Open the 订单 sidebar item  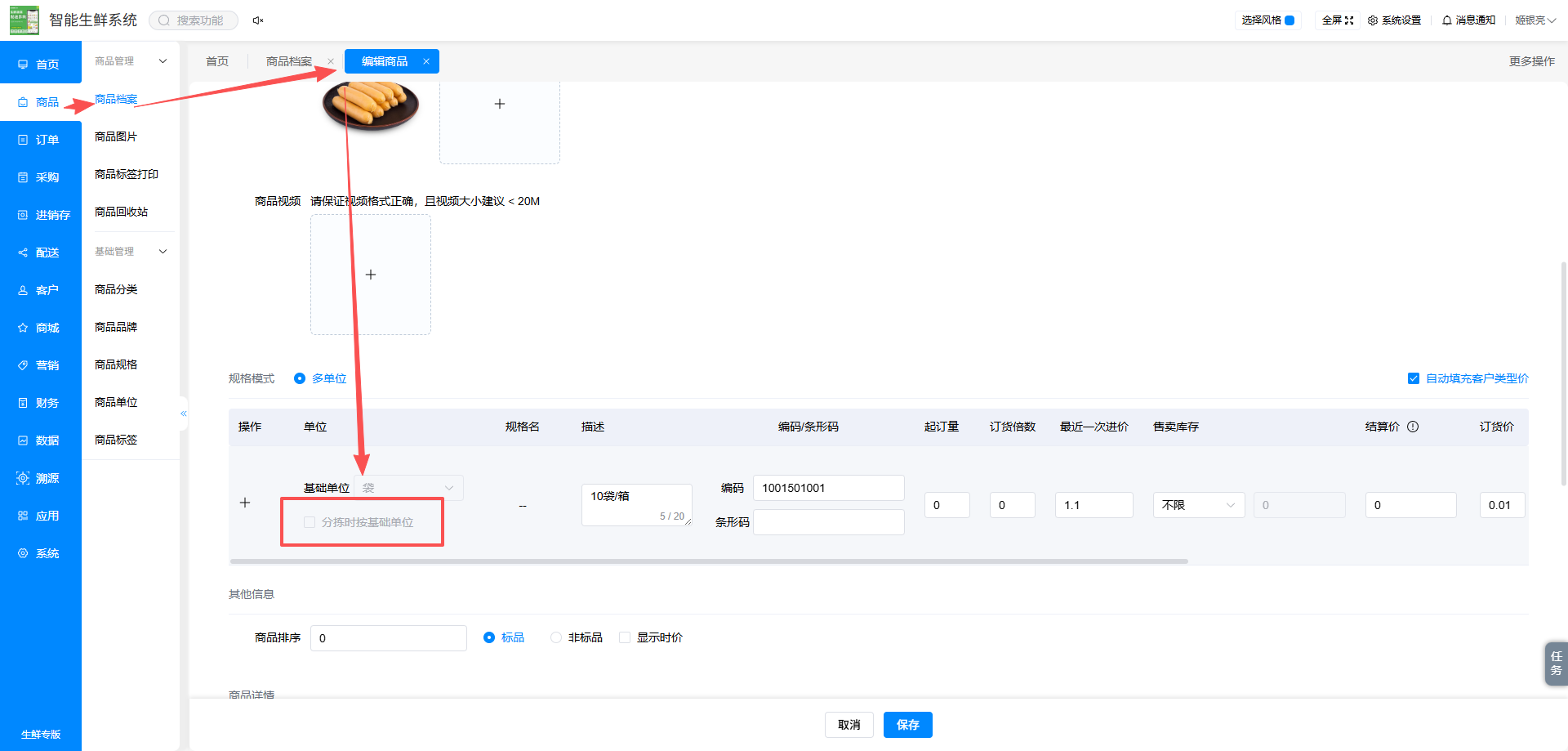(x=41, y=140)
